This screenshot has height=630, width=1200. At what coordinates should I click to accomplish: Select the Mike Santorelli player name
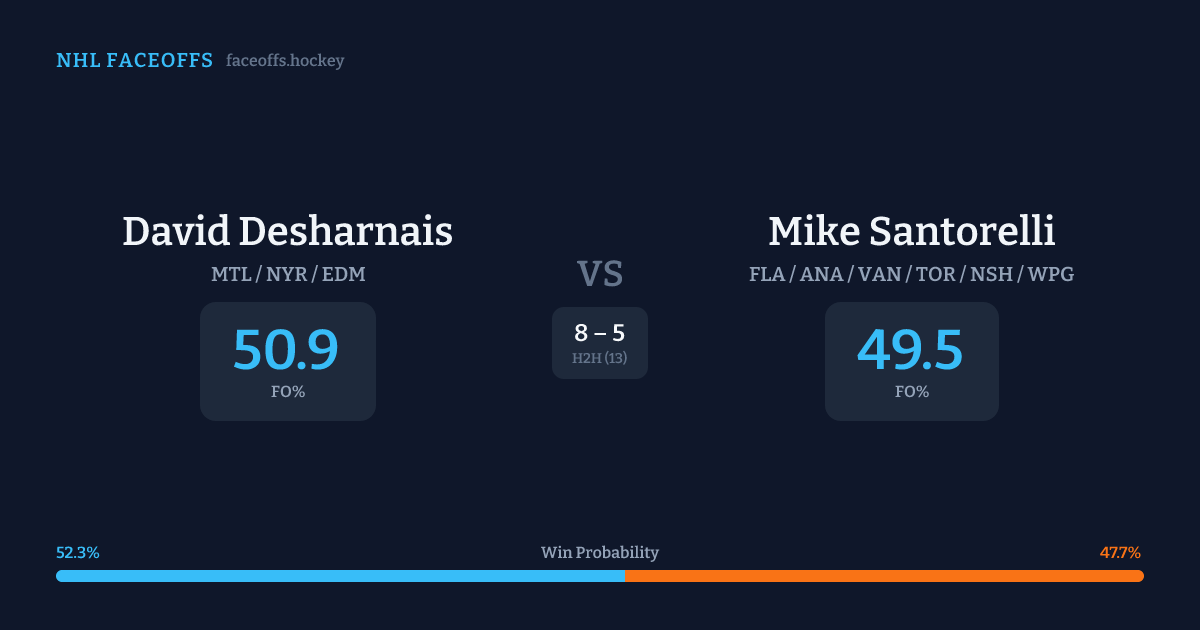point(911,231)
